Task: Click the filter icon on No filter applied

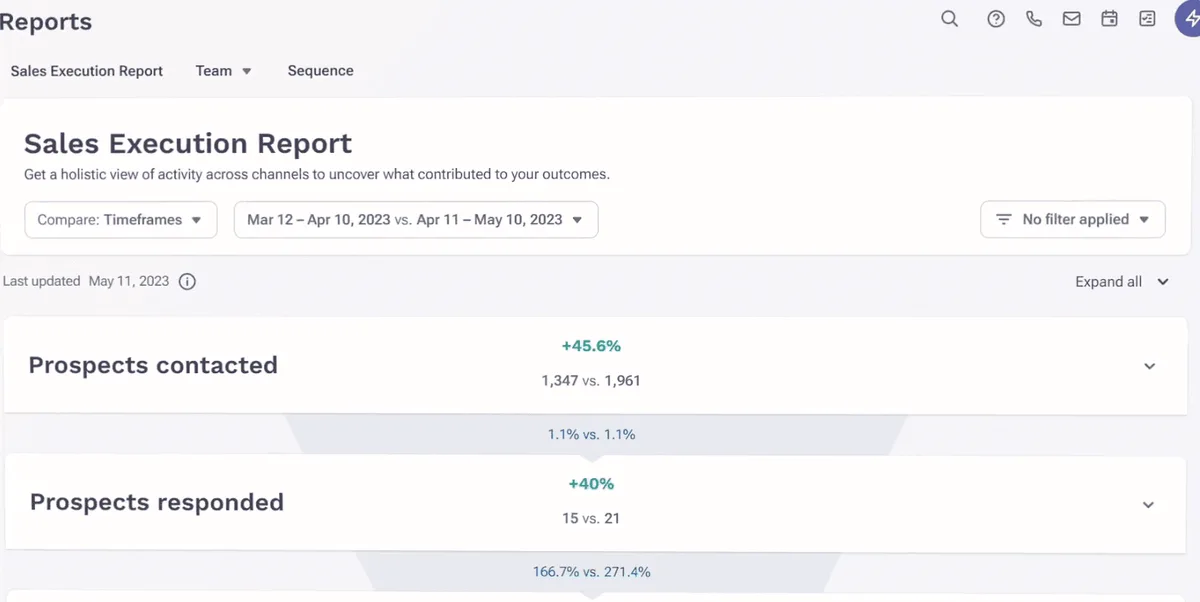Action: pos(1004,219)
